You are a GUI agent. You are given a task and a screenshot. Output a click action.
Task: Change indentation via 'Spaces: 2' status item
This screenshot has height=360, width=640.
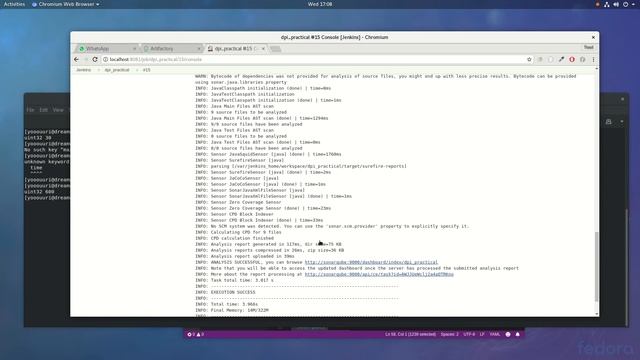(x=449, y=334)
